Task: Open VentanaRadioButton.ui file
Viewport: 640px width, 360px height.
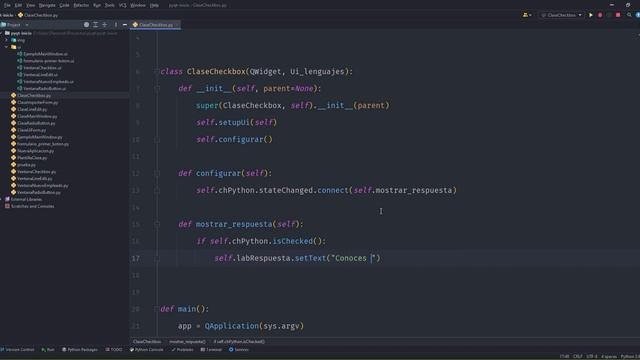Action: click(42, 89)
